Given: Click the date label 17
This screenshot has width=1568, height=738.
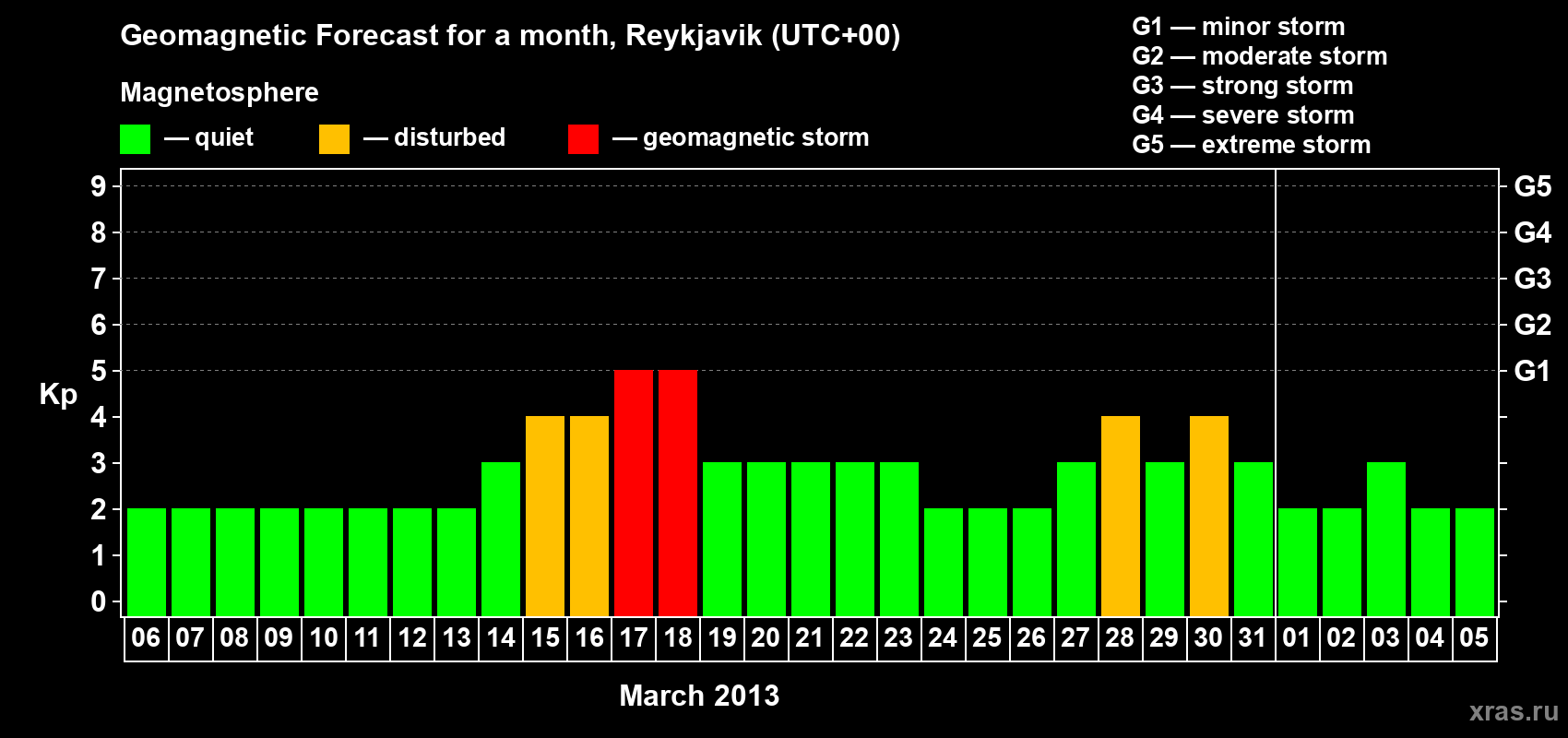Looking at the screenshot, I should click(x=633, y=637).
